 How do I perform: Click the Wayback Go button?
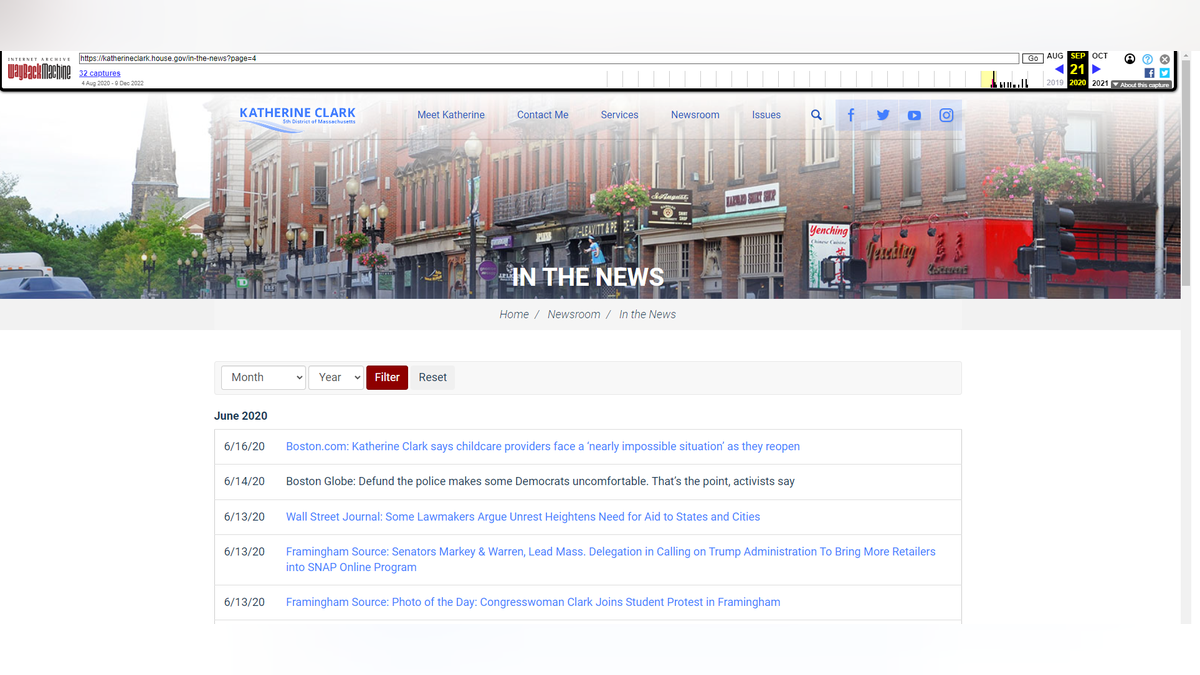tap(1033, 58)
